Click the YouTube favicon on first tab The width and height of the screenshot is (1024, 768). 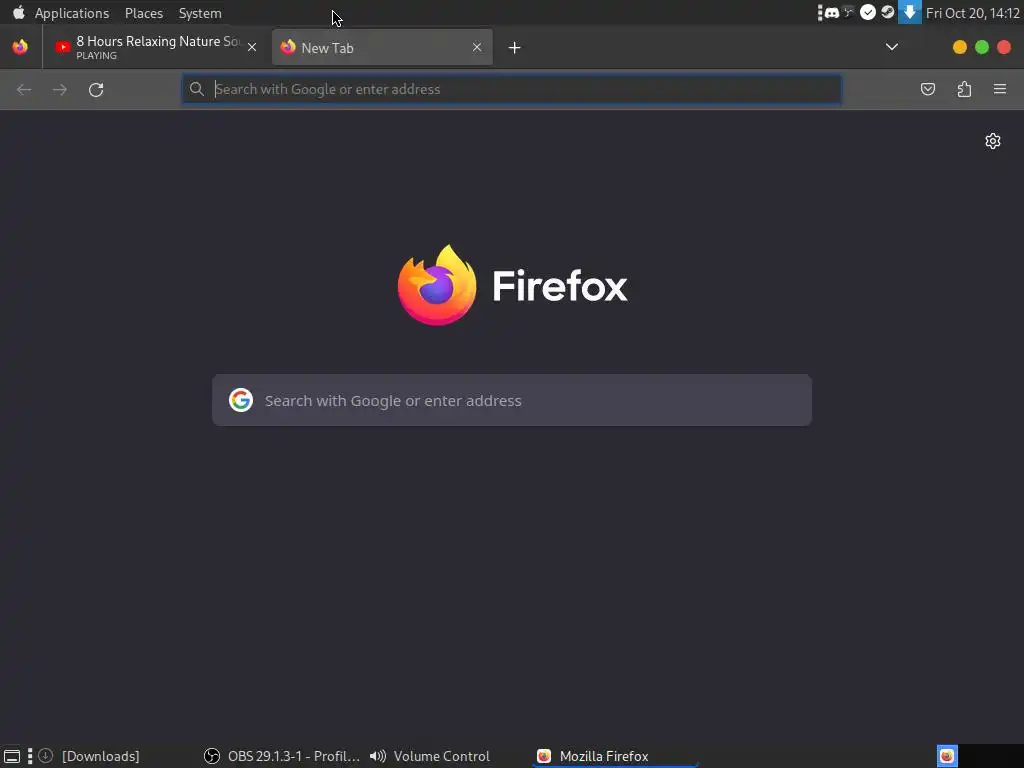click(63, 47)
